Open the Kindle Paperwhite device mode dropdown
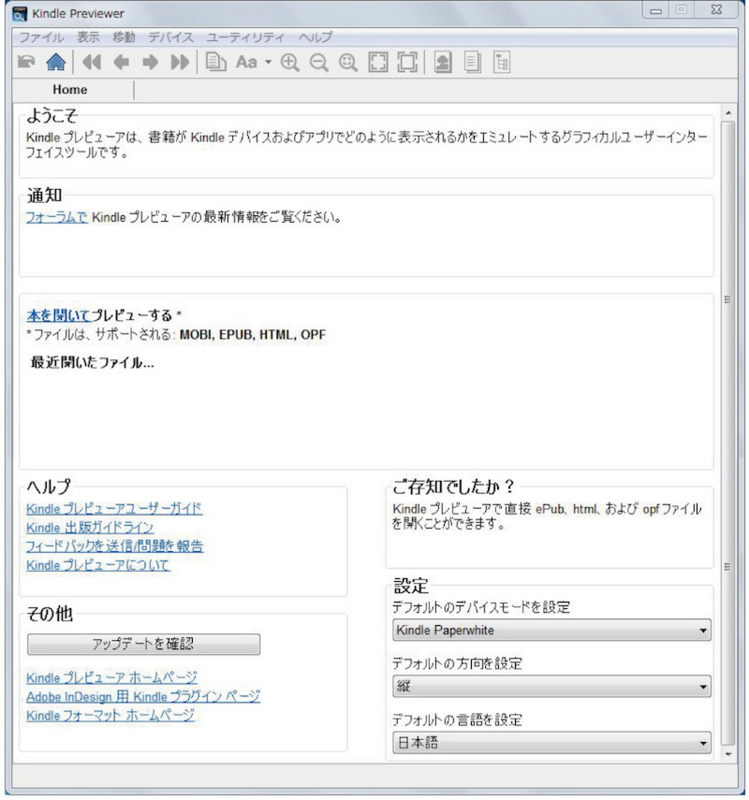749x800 pixels. pyautogui.click(x=552, y=630)
